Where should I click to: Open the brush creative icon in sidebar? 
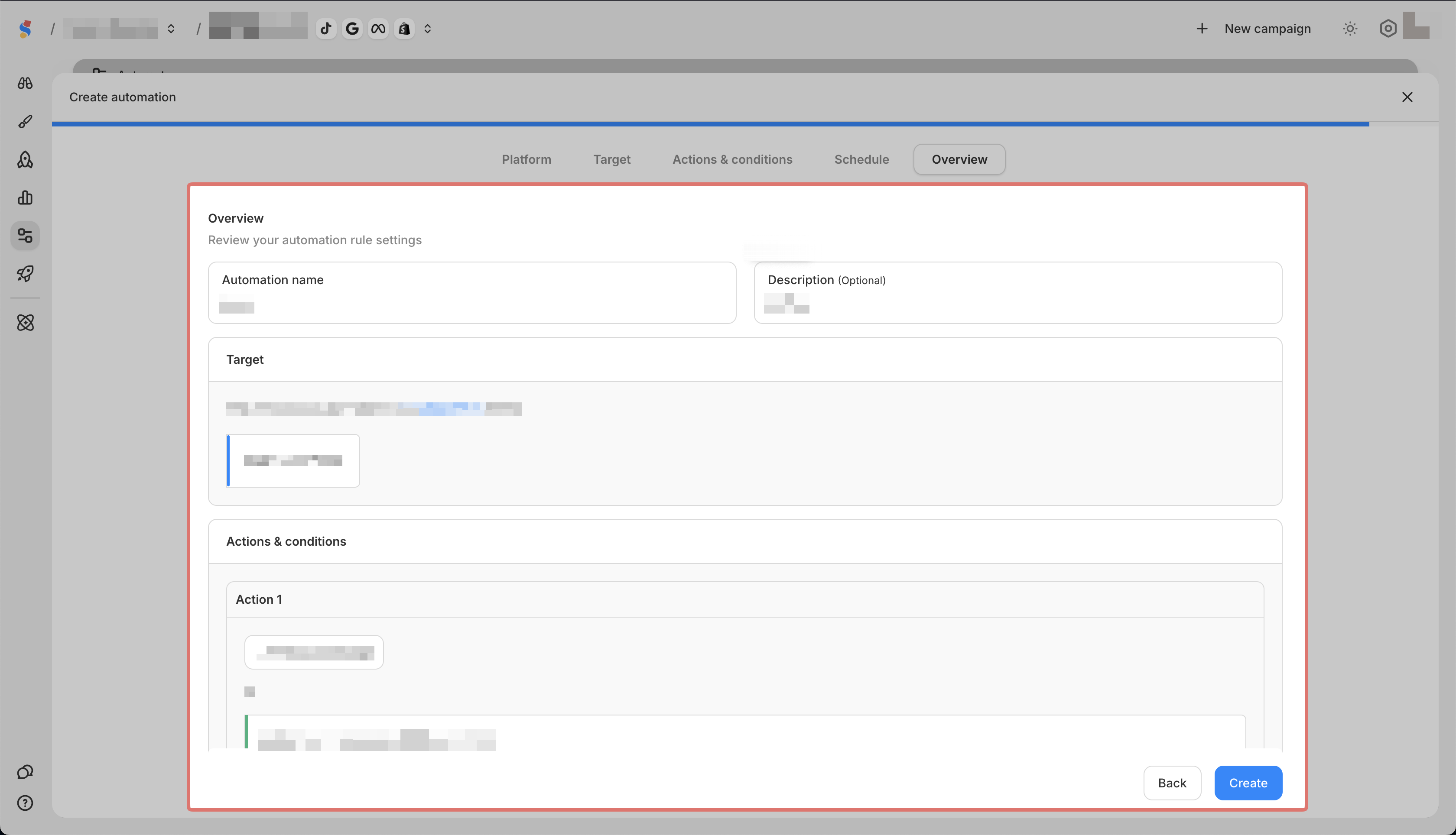click(25, 122)
